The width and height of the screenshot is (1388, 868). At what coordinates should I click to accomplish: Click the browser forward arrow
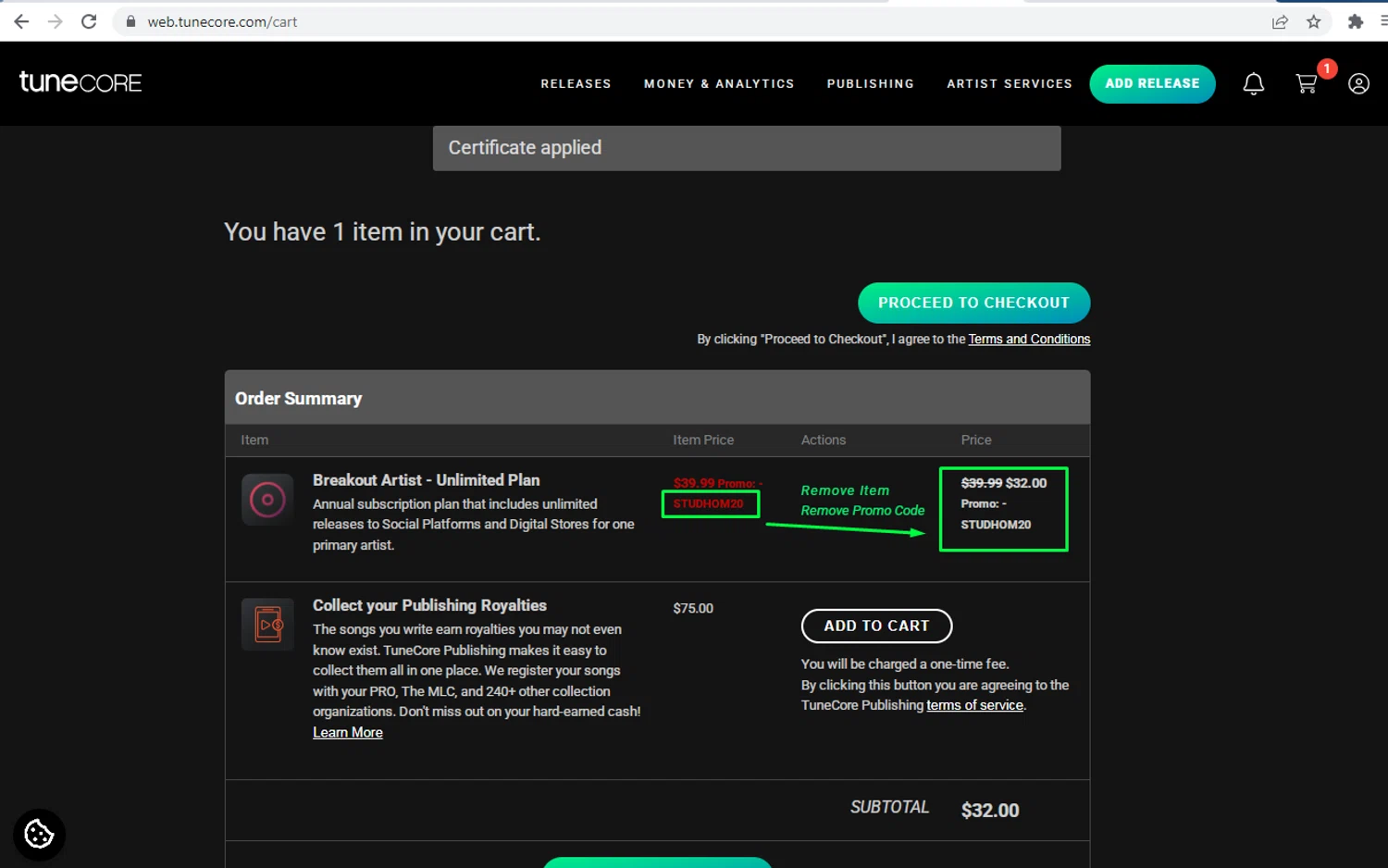pyautogui.click(x=56, y=21)
